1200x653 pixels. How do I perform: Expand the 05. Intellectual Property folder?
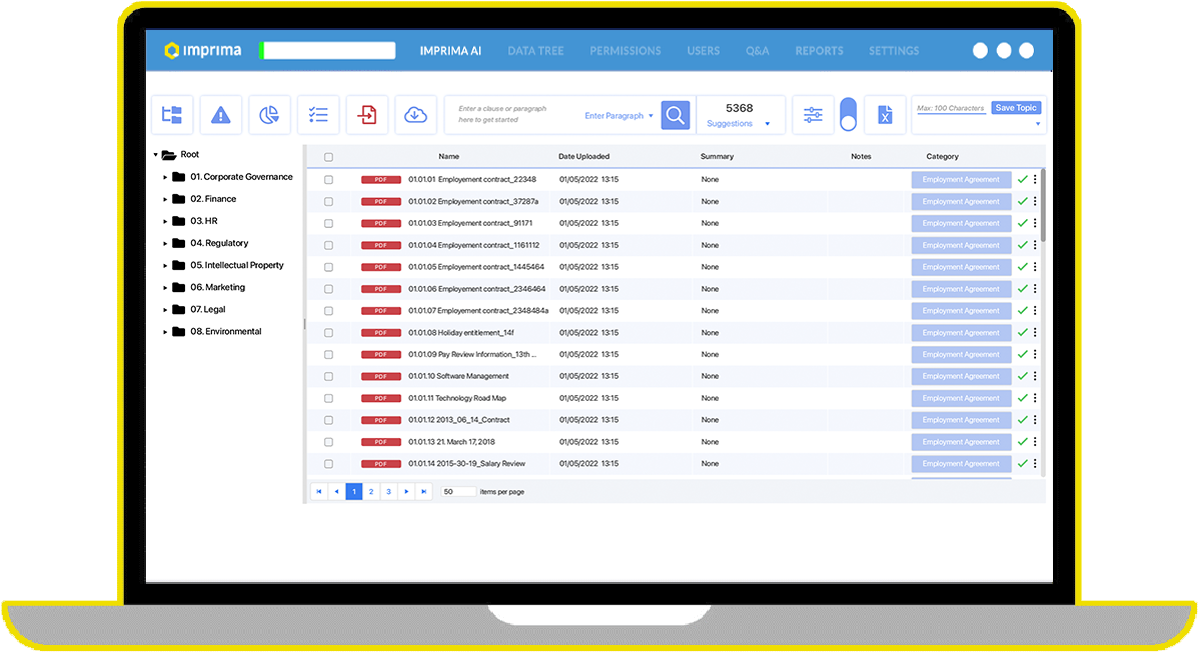[165, 265]
